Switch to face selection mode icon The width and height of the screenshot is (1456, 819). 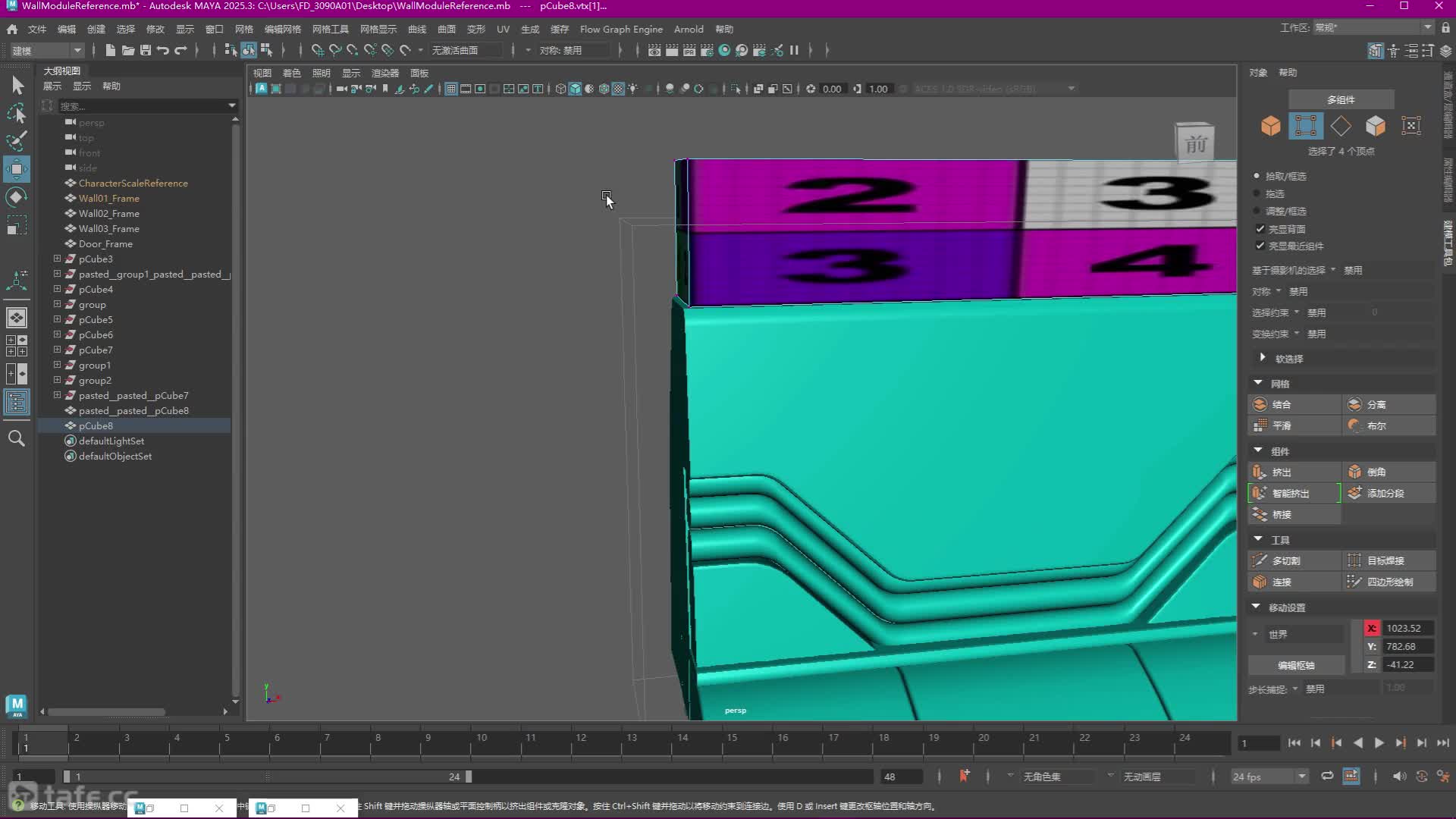1376,126
